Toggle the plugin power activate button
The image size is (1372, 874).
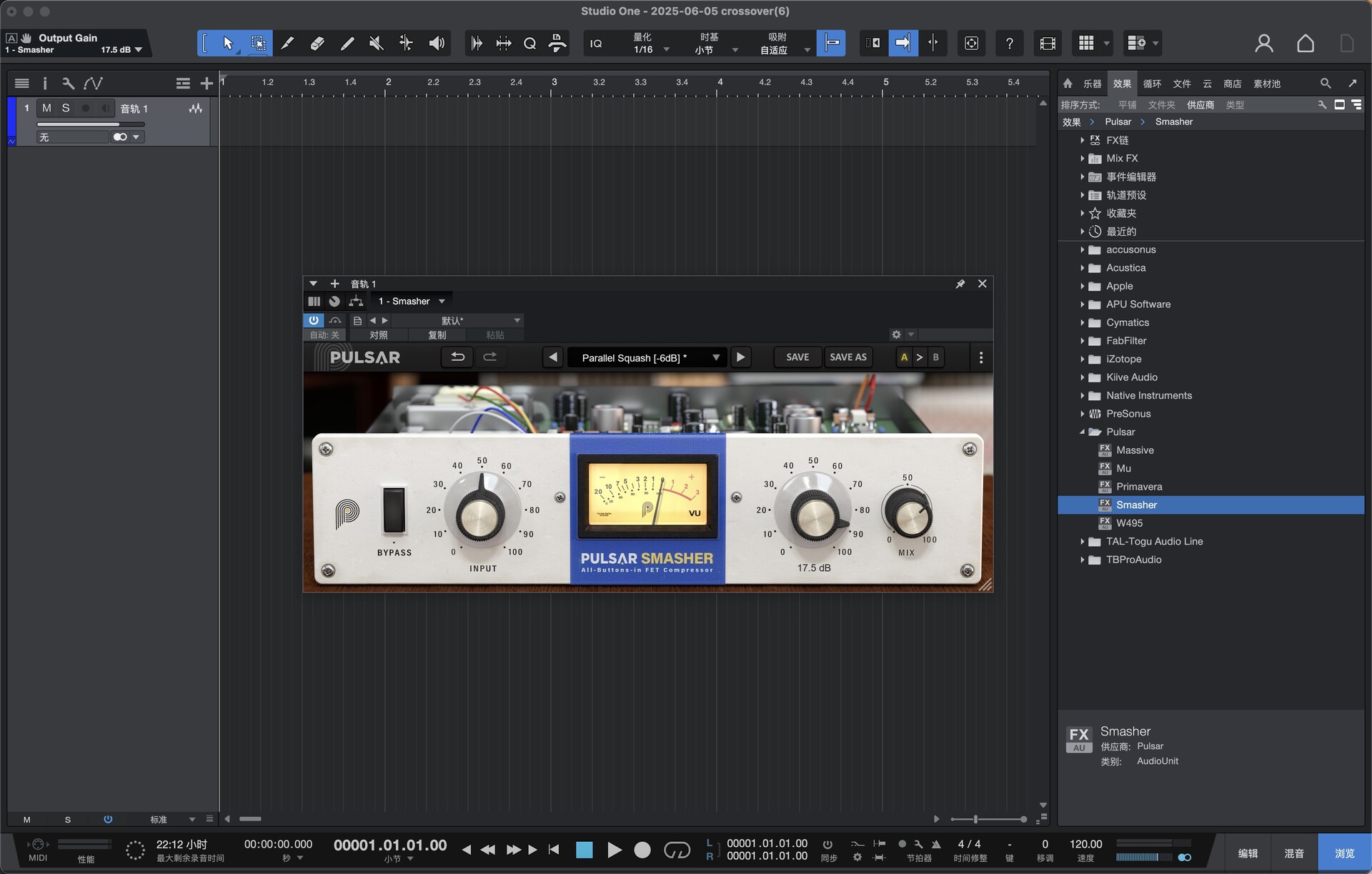(x=314, y=320)
